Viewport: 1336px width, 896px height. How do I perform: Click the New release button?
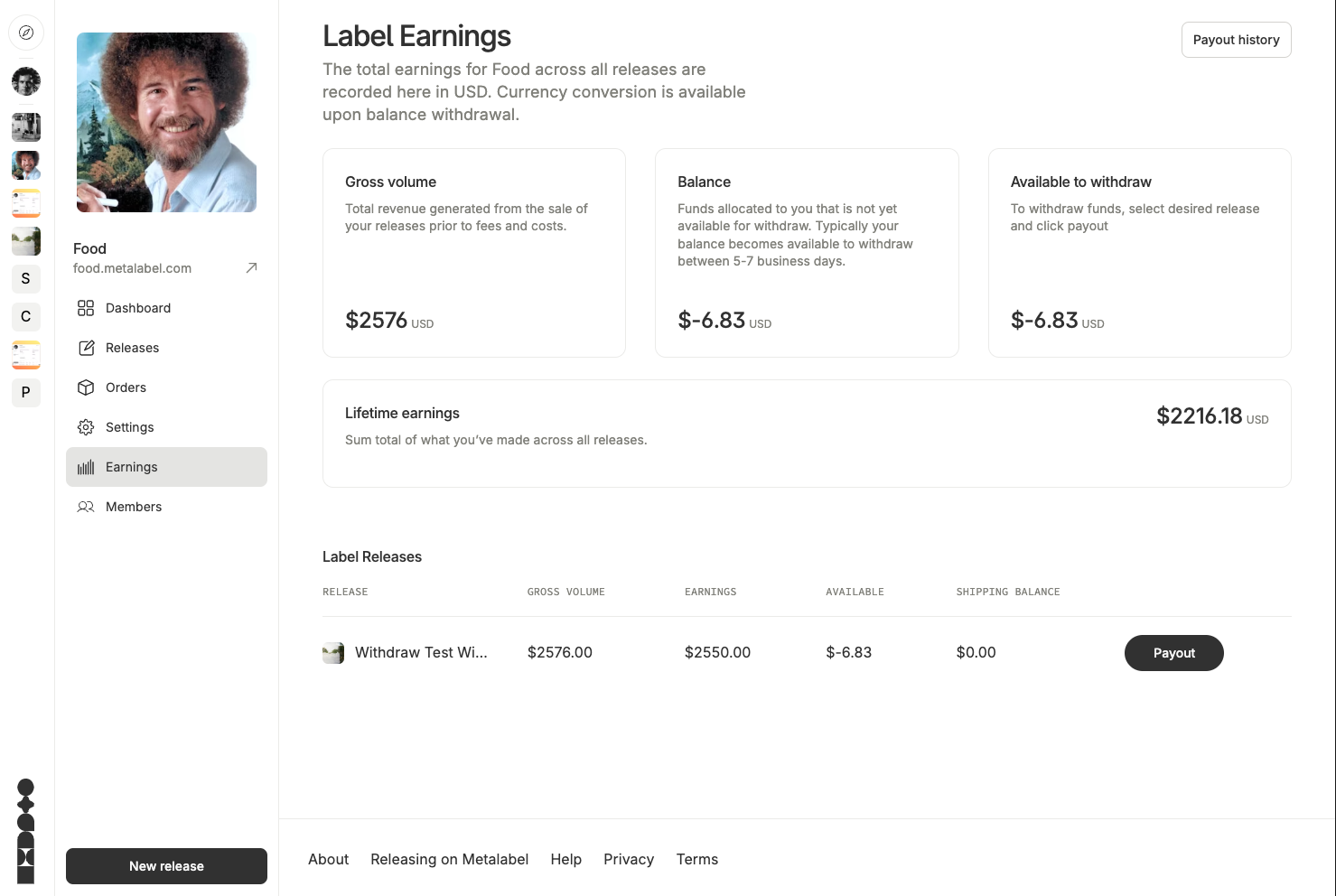pyautogui.click(x=166, y=866)
